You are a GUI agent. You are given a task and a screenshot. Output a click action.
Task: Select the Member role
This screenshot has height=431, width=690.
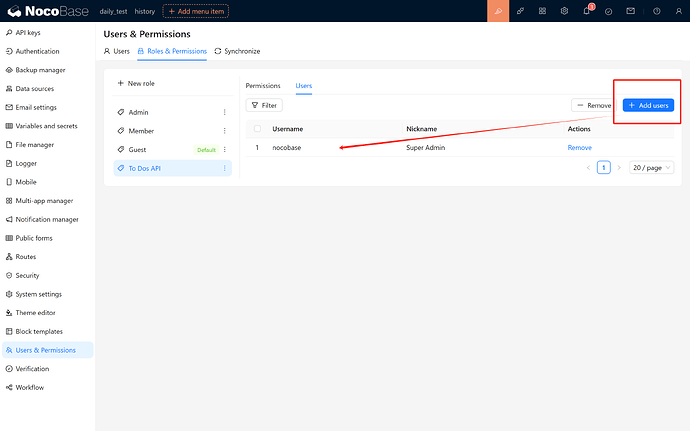[172, 131]
